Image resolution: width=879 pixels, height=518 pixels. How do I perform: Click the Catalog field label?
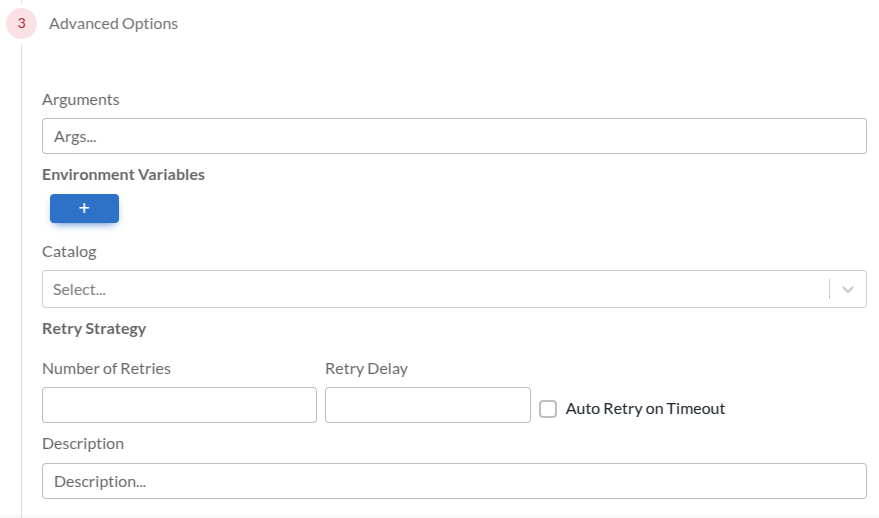coord(69,251)
